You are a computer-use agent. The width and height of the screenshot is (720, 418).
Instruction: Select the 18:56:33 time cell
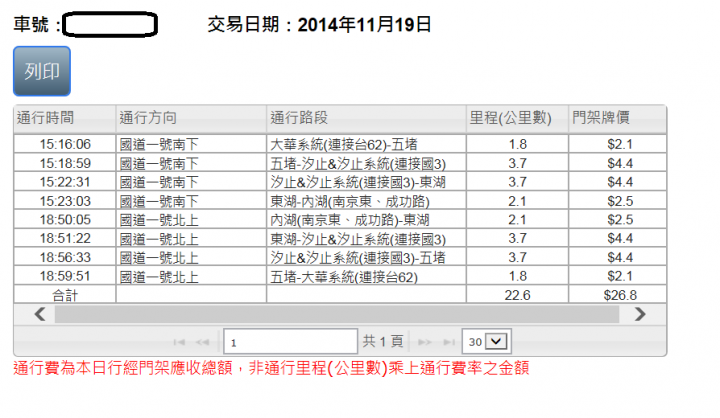click(x=65, y=257)
